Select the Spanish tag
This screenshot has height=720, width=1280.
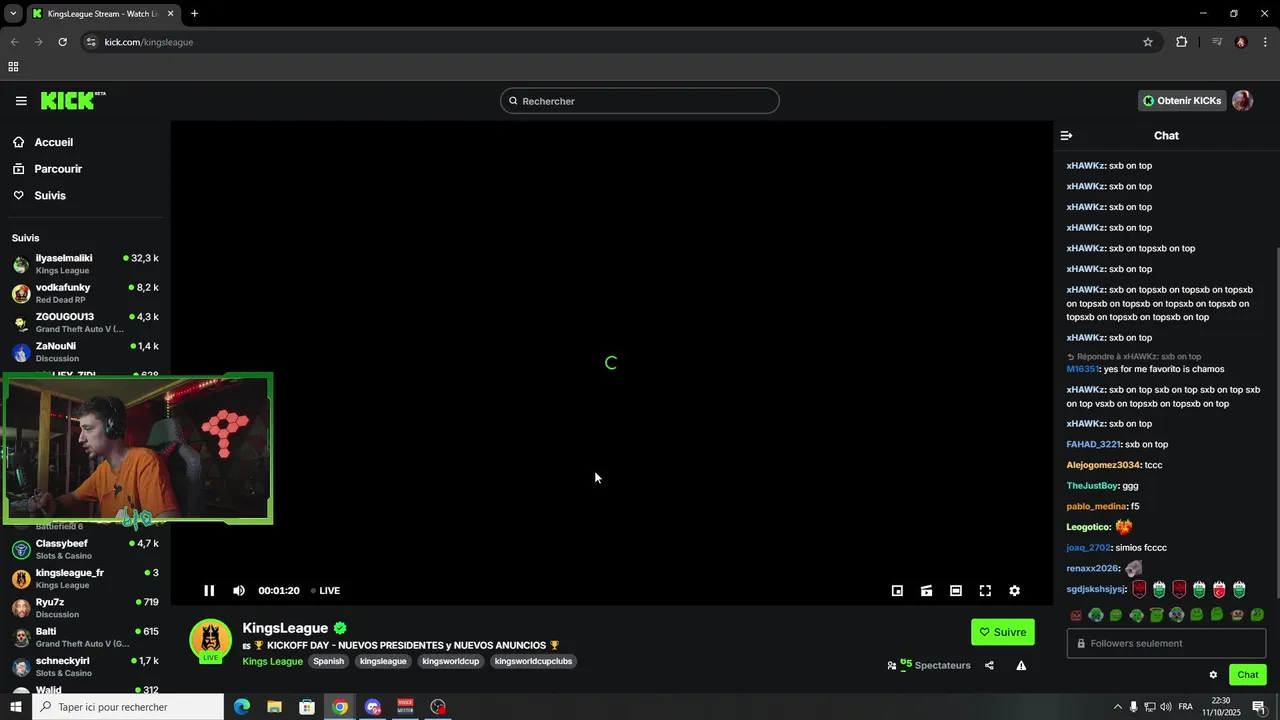(328, 661)
